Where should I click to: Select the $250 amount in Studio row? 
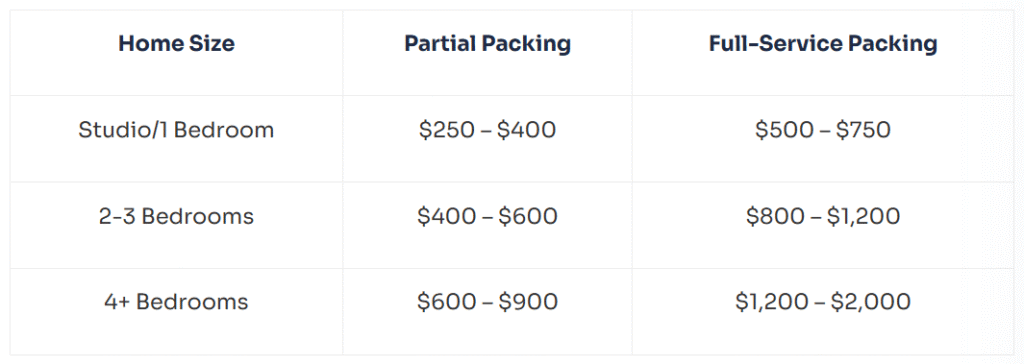(448, 130)
